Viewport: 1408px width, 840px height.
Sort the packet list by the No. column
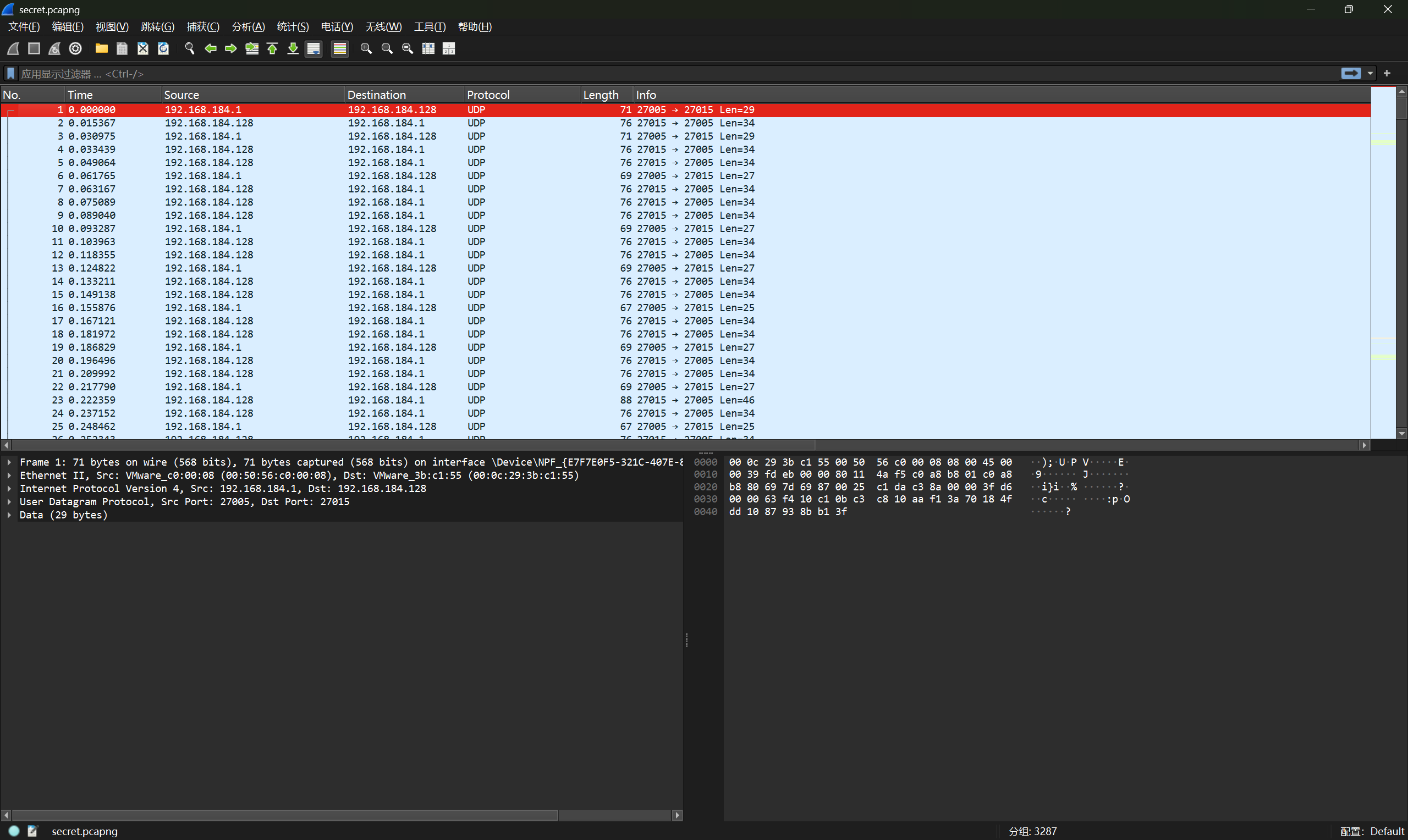tap(32, 95)
